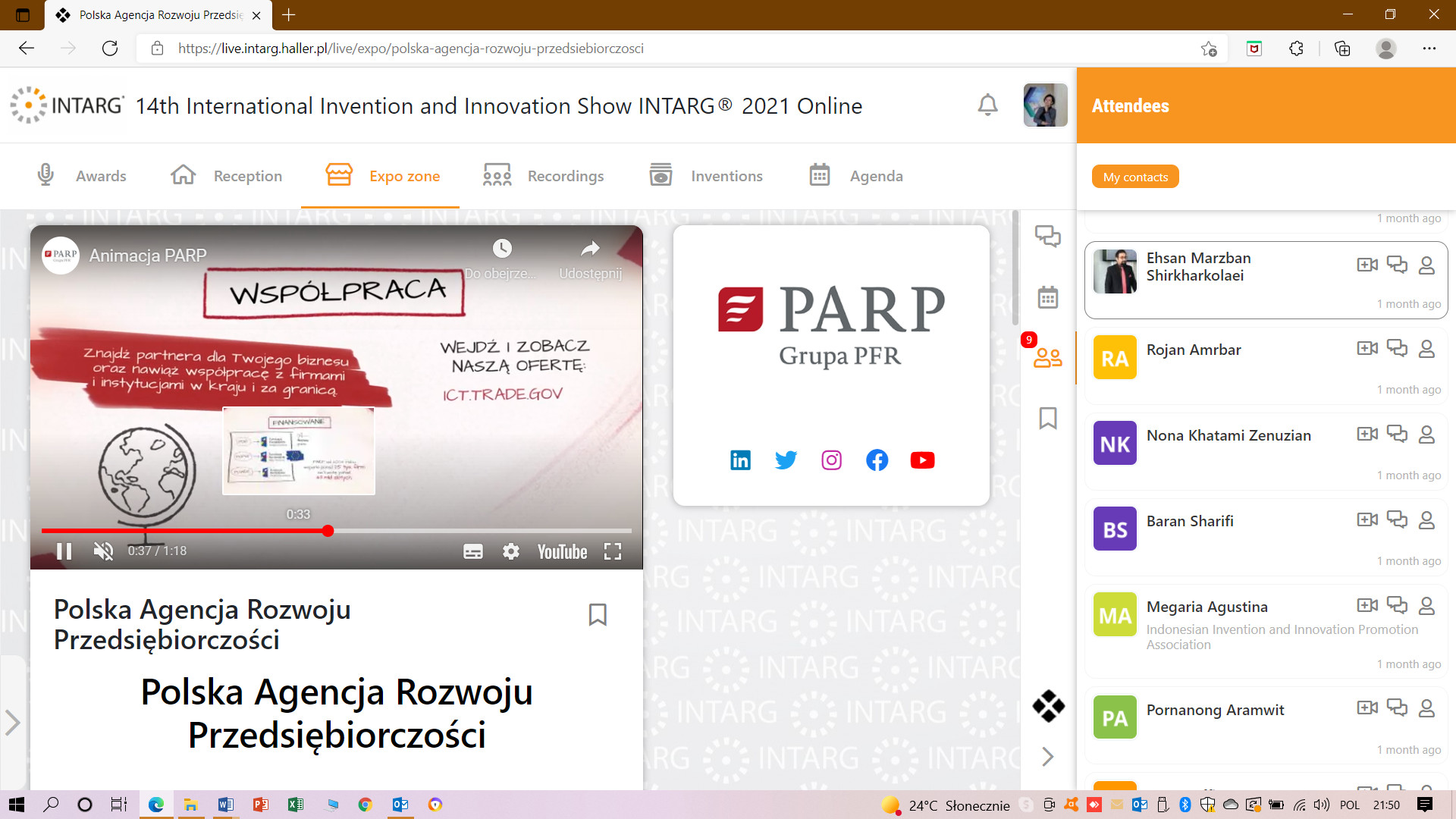Start video call with Baran Sharifi
Image resolution: width=1456 pixels, height=819 pixels.
(1367, 519)
